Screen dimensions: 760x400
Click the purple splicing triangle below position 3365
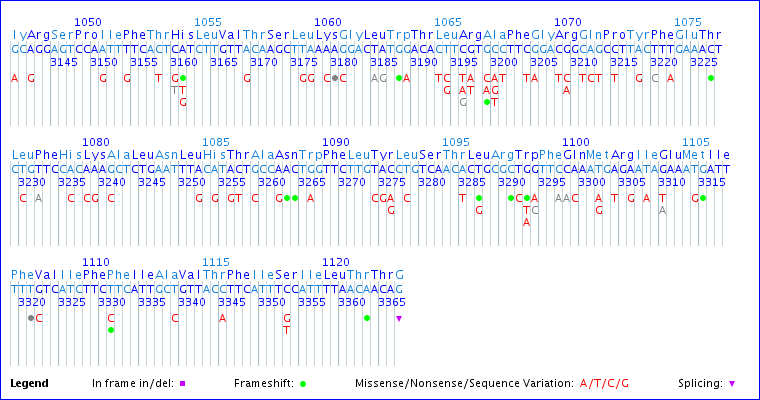pyautogui.click(x=399, y=318)
